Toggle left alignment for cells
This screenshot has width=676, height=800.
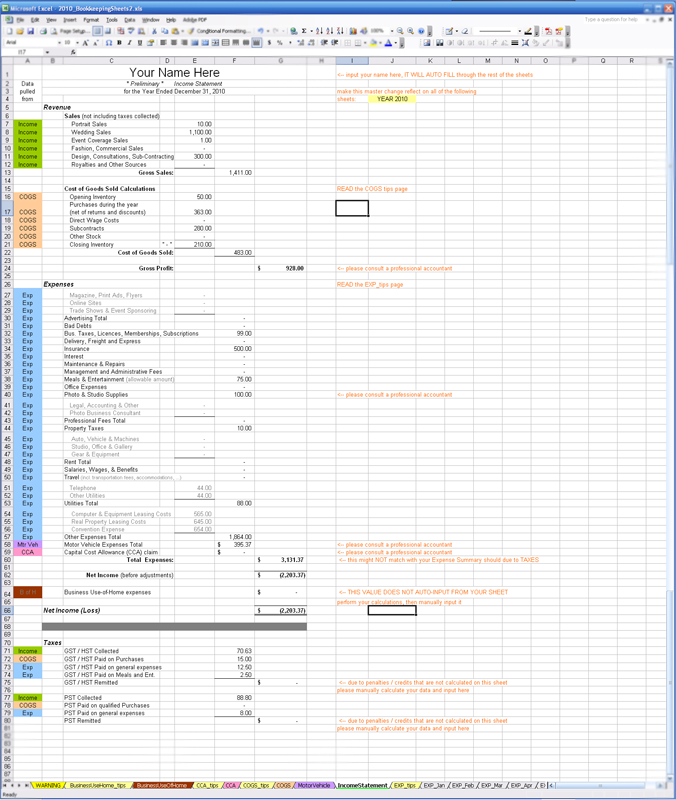163,42
